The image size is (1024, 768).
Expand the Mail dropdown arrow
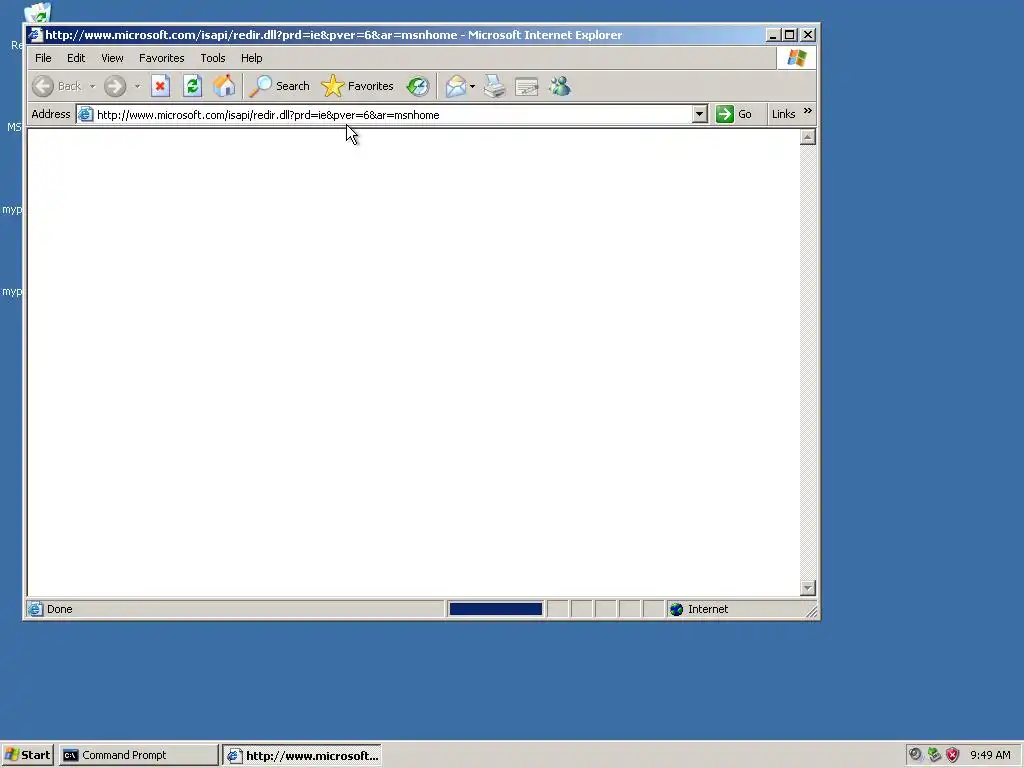click(x=472, y=86)
